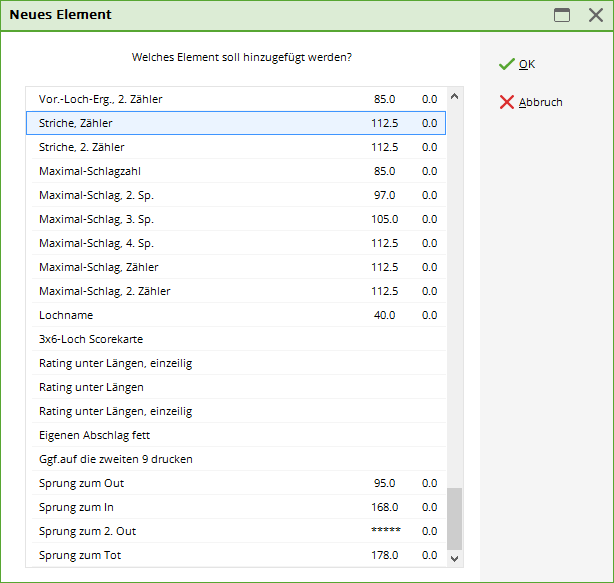The width and height of the screenshot is (614, 583).
Task: Maximize the Neues Element dialog window
Action: tap(562, 15)
